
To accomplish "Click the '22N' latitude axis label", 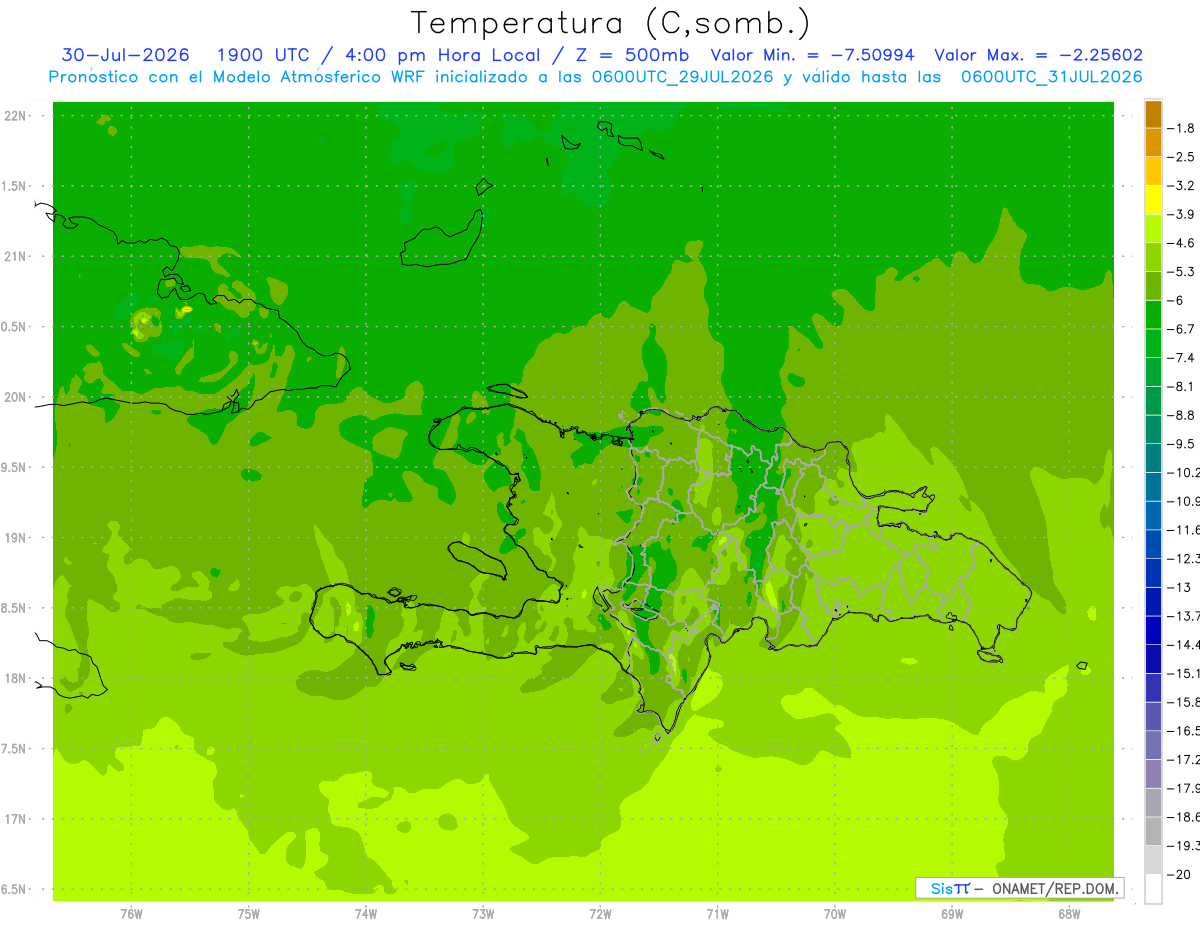I will tap(17, 116).
